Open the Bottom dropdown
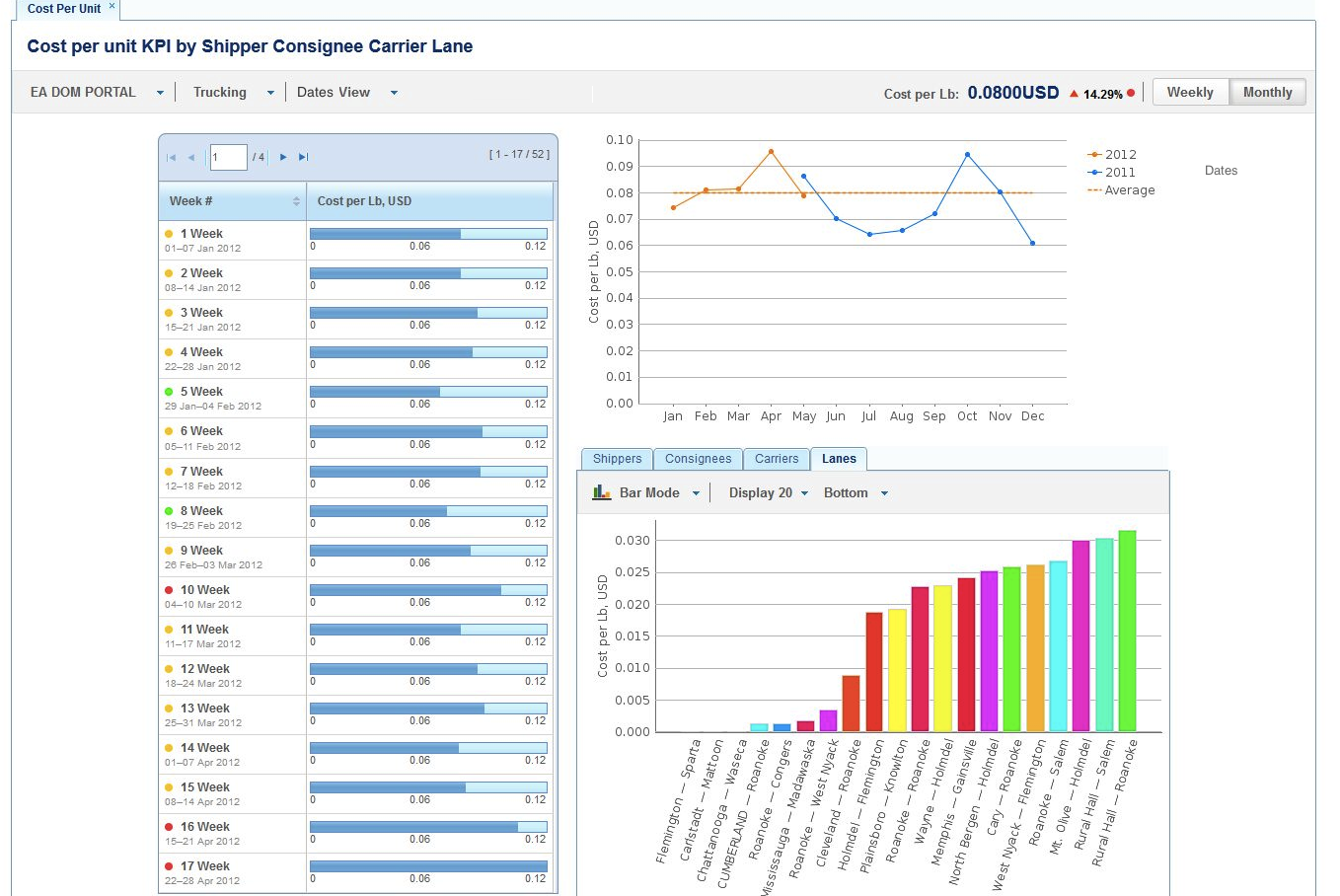 pyautogui.click(x=856, y=492)
